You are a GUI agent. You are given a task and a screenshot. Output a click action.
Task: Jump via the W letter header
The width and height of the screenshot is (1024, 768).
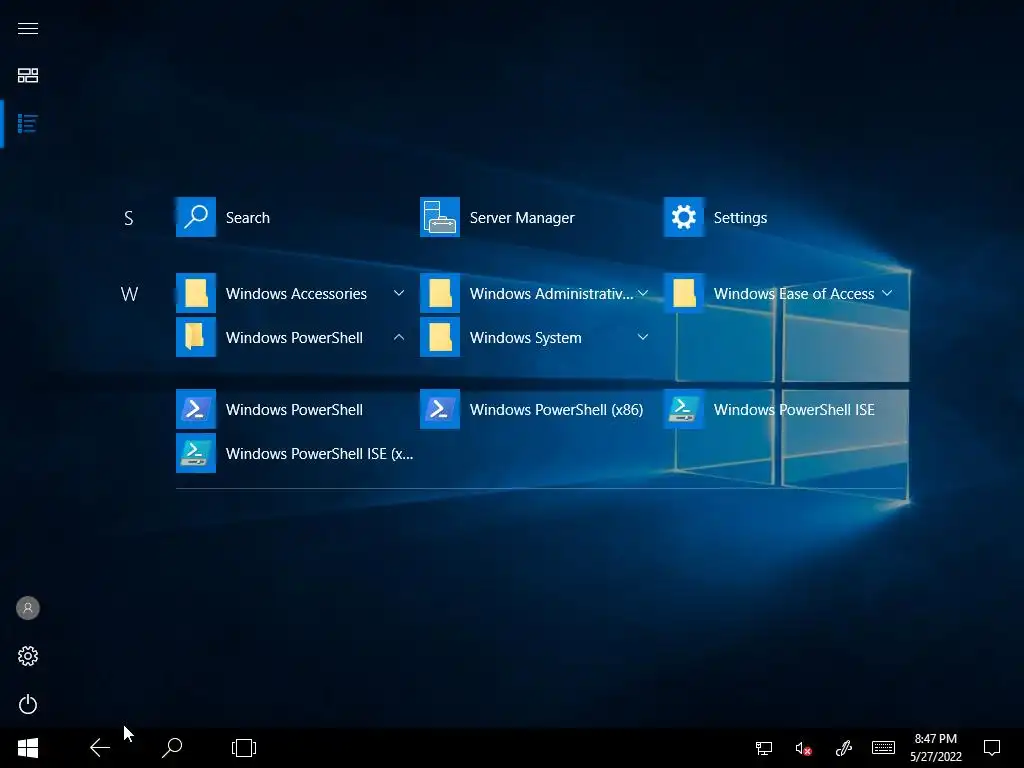click(129, 294)
